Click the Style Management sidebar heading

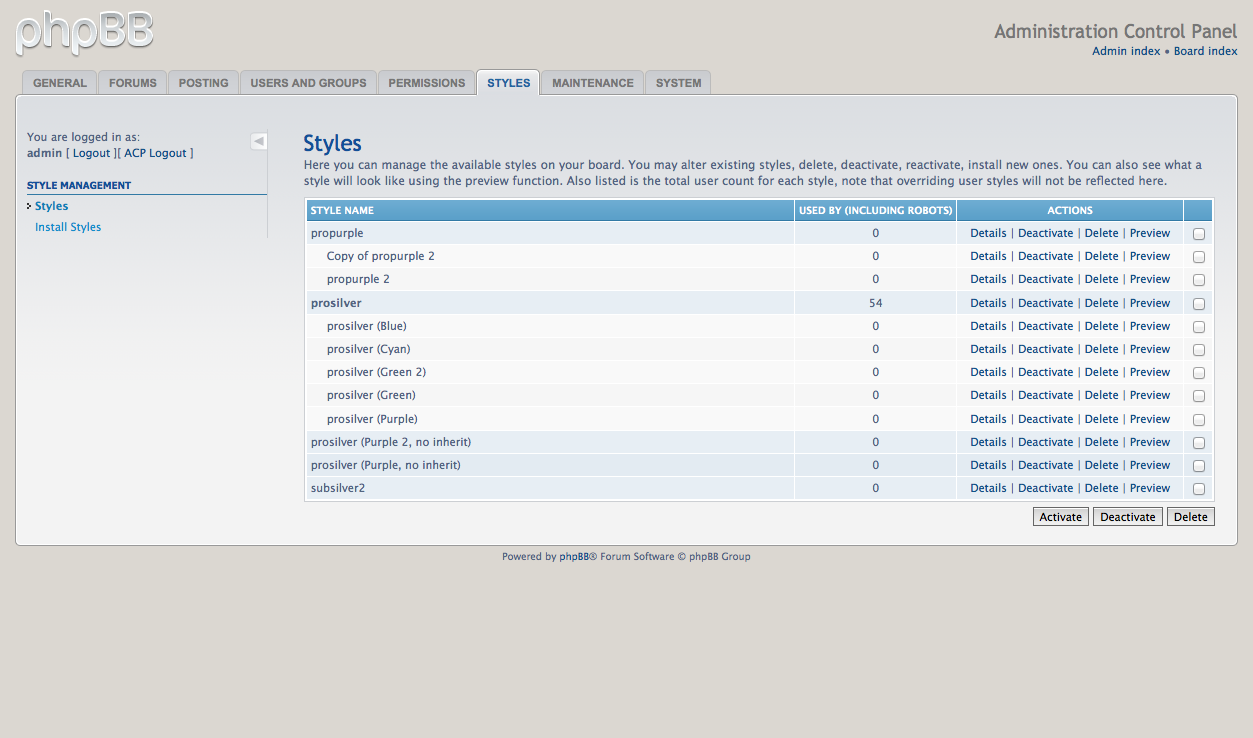[x=79, y=185]
